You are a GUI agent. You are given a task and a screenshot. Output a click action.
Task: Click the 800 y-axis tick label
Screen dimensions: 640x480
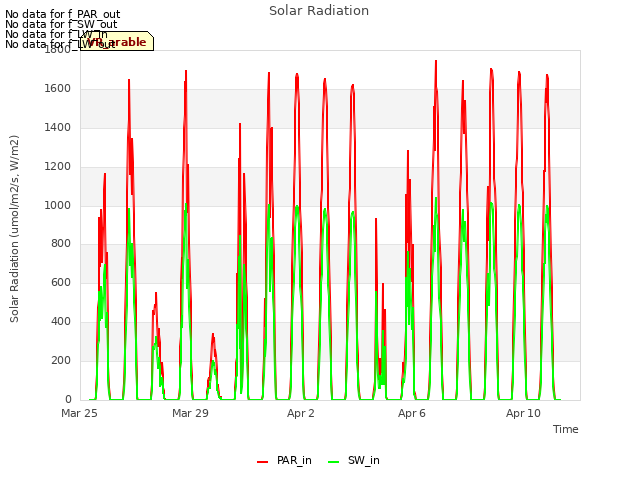(61, 244)
